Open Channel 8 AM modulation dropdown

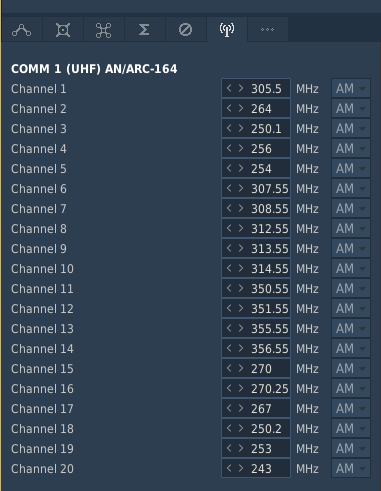pos(351,229)
